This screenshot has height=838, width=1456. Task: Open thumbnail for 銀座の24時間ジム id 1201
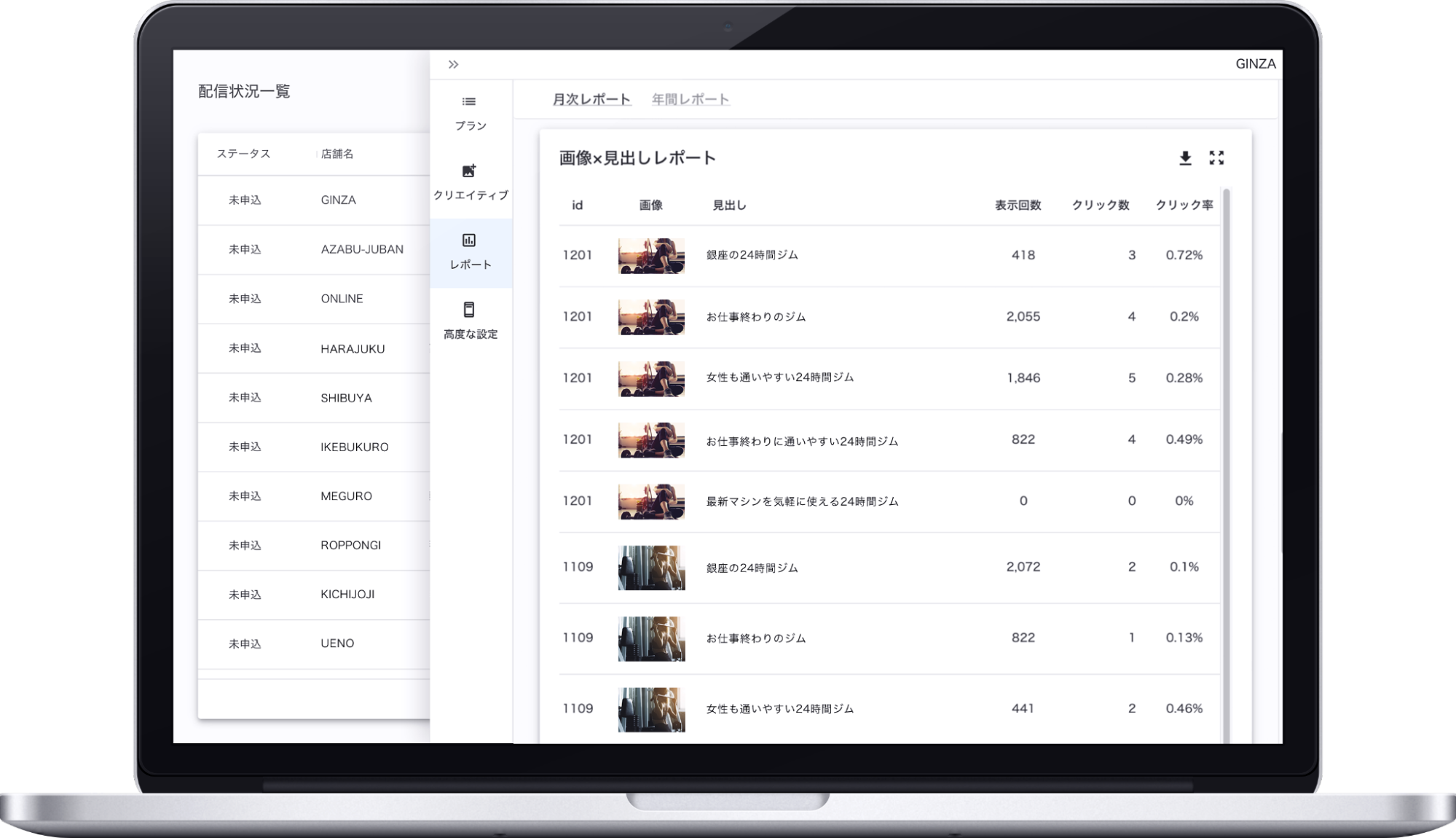coord(651,256)
